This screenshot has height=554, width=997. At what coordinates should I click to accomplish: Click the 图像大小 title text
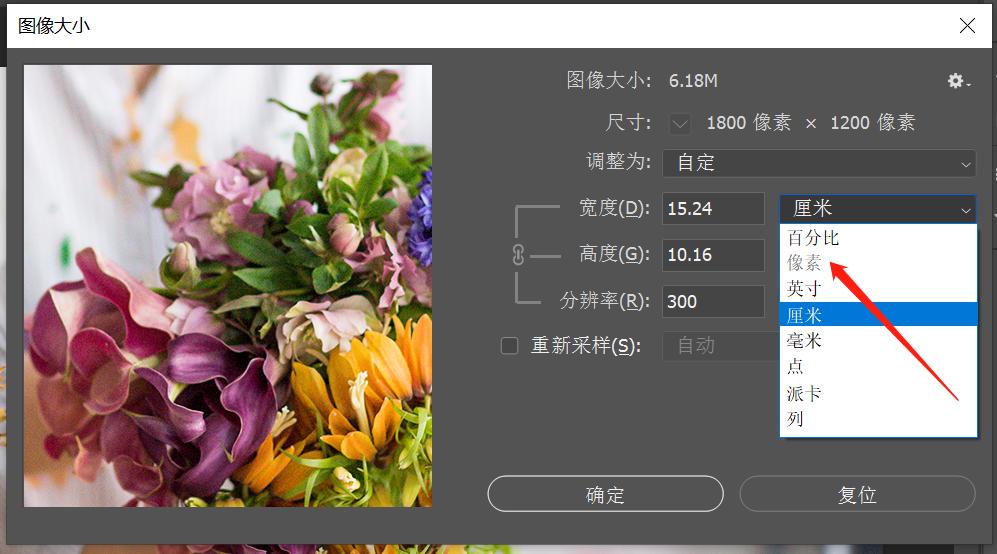54,25
